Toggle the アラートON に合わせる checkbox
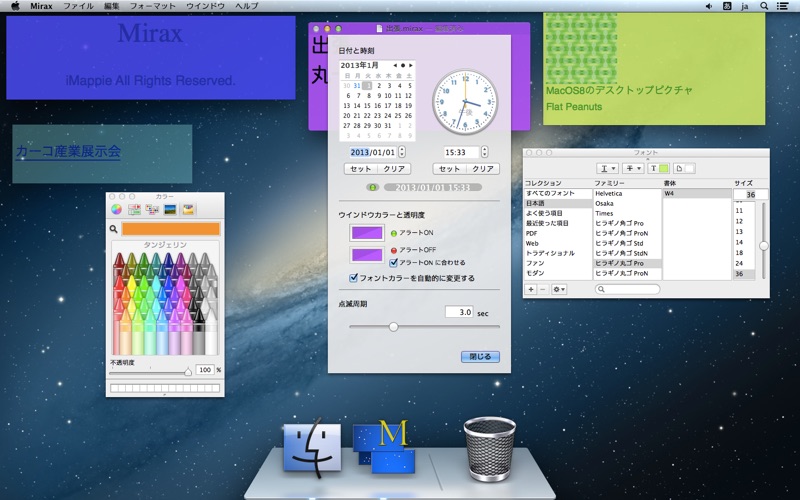 tap(393, 263)
